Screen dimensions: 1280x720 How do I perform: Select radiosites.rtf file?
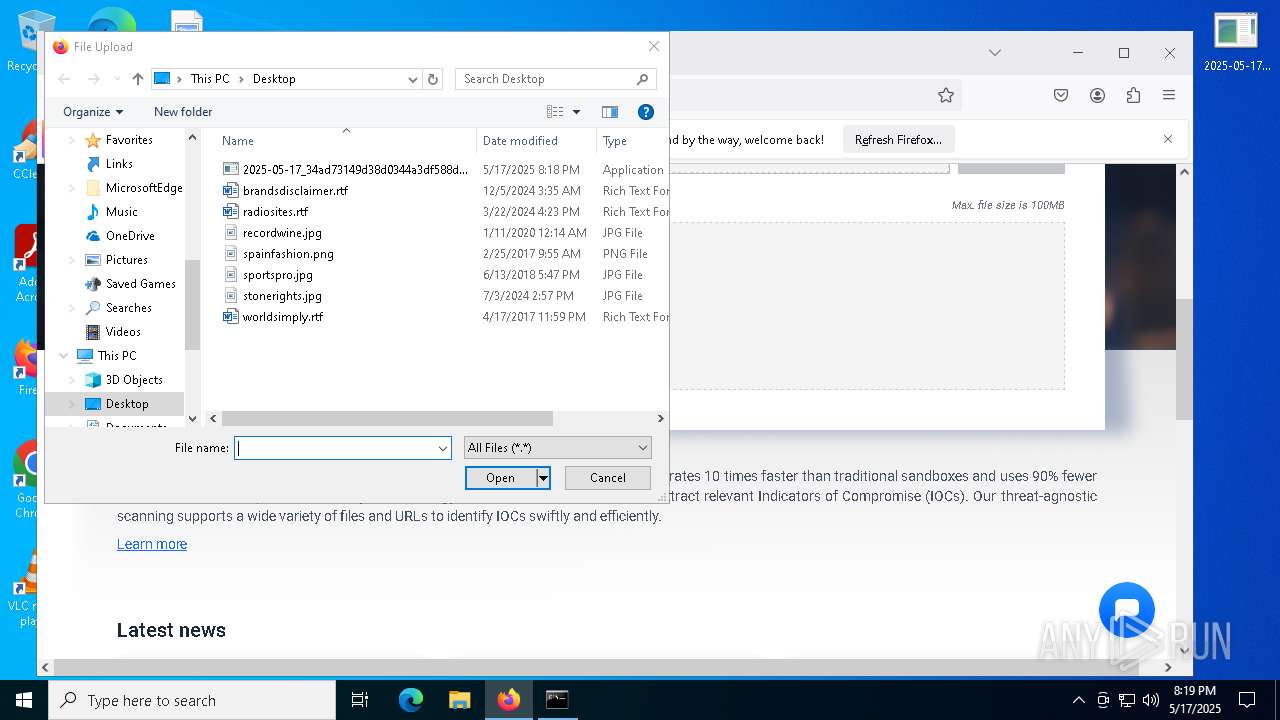pos(275,212)
